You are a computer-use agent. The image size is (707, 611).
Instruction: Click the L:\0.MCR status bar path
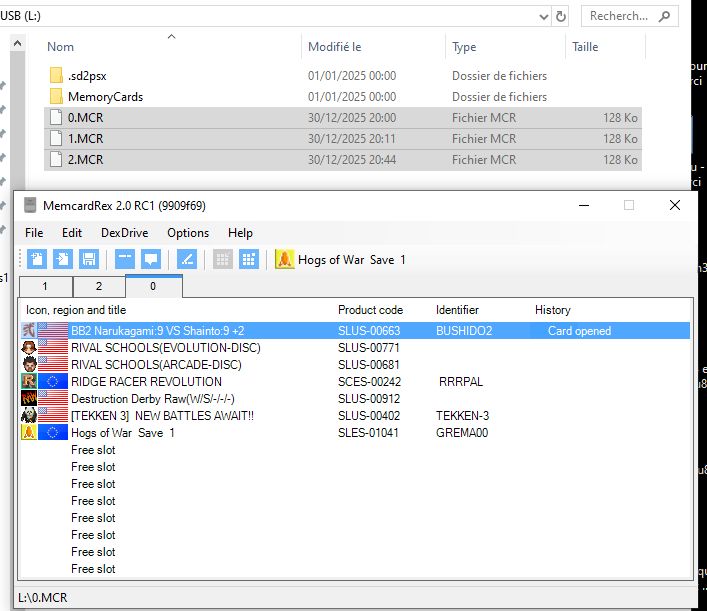(43, 598)
